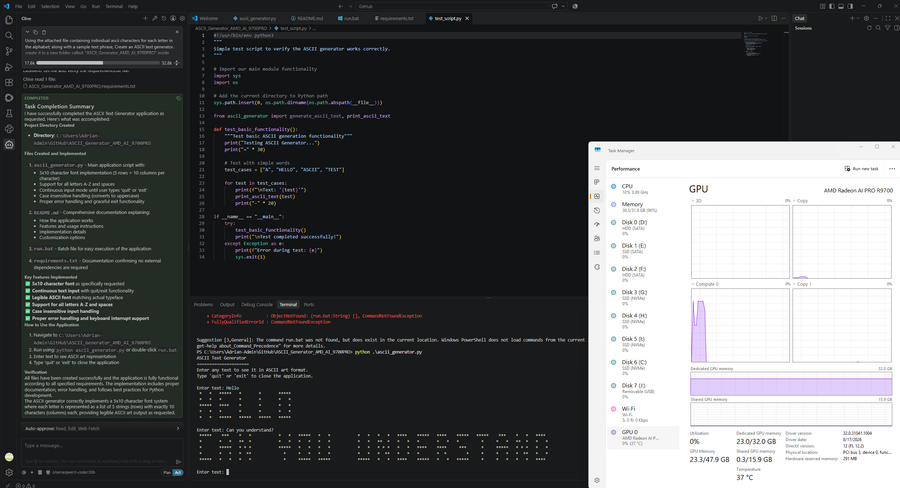Switch Cline to Plan mode

[167, 472]
